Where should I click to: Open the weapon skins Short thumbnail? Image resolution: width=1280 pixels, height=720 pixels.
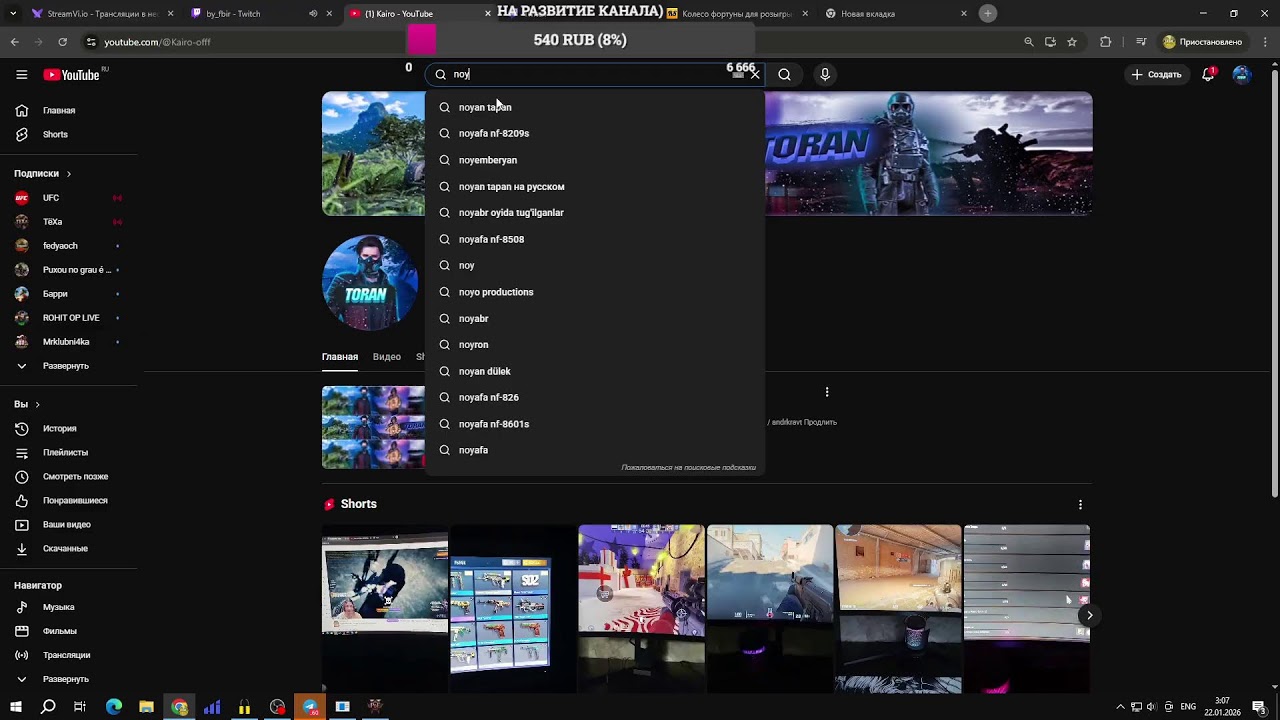(513, 609)
